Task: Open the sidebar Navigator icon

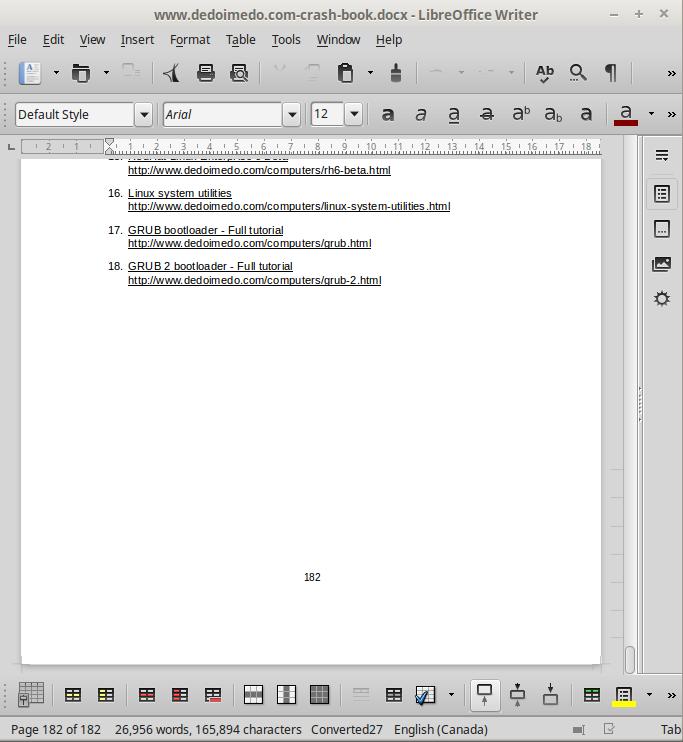Action: pyautogui.click(x=662, y=299)
